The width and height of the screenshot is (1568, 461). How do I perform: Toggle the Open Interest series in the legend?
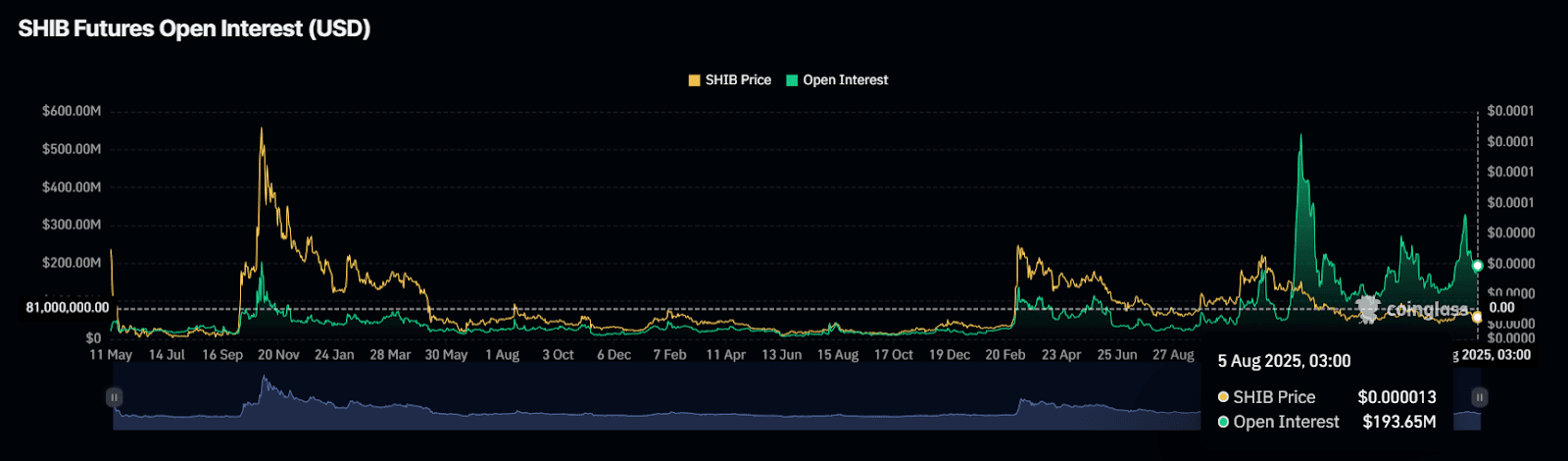[837, 80]
